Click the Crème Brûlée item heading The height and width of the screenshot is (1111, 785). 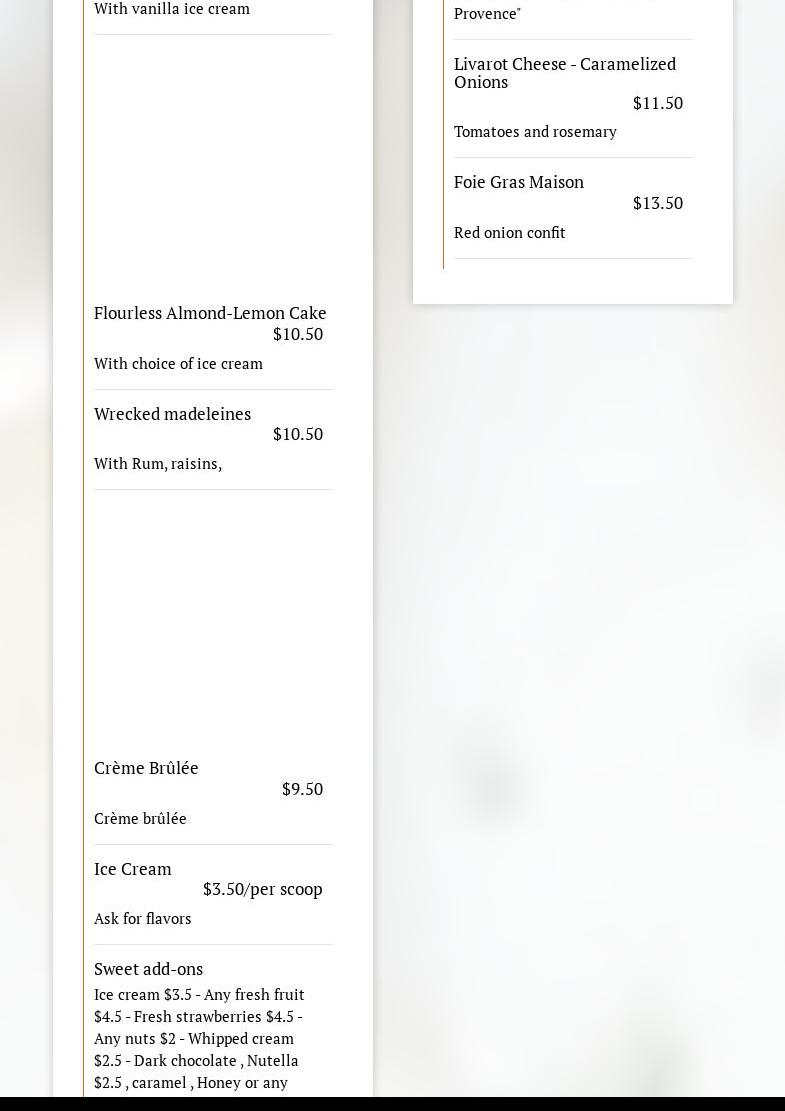coord(146,768)
